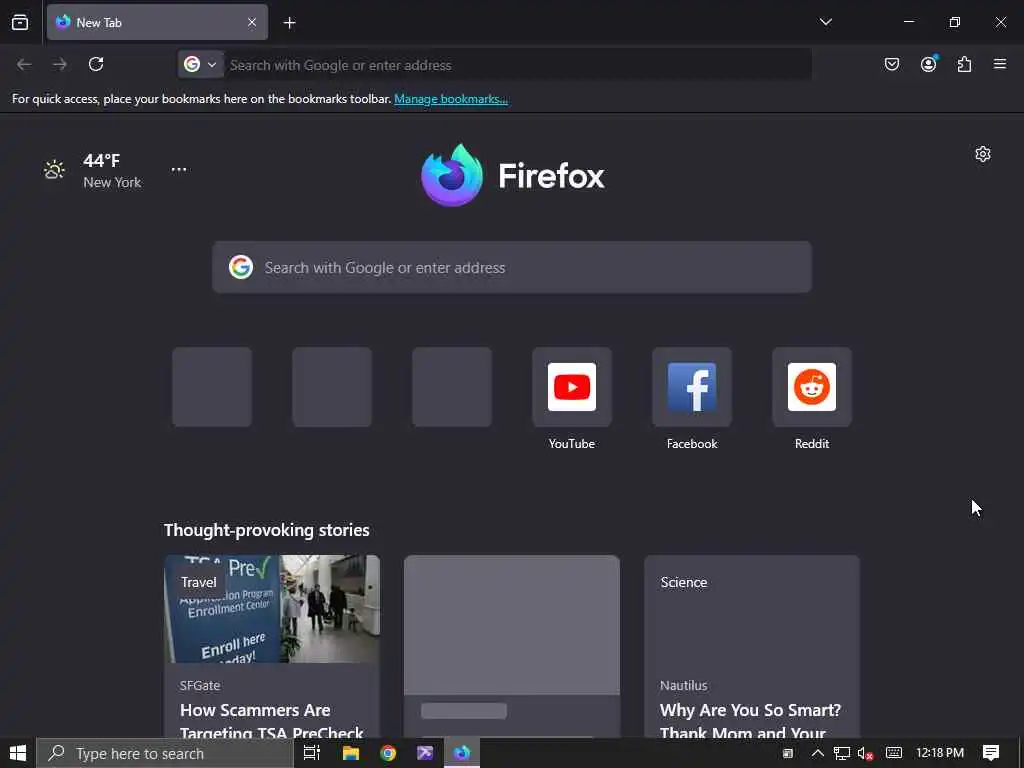Focus the address bar search field
Image resolution: width=1024 pixels, height=768 pixels.
pos(516,65)
